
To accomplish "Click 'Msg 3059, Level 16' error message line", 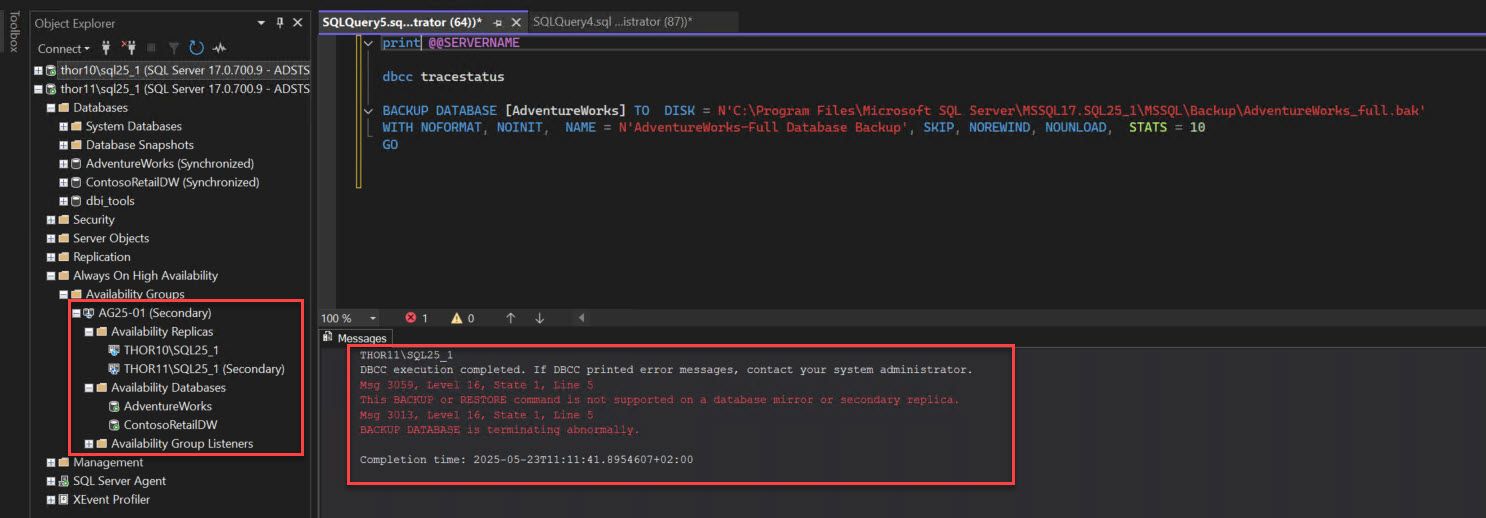I will [476, 385].
